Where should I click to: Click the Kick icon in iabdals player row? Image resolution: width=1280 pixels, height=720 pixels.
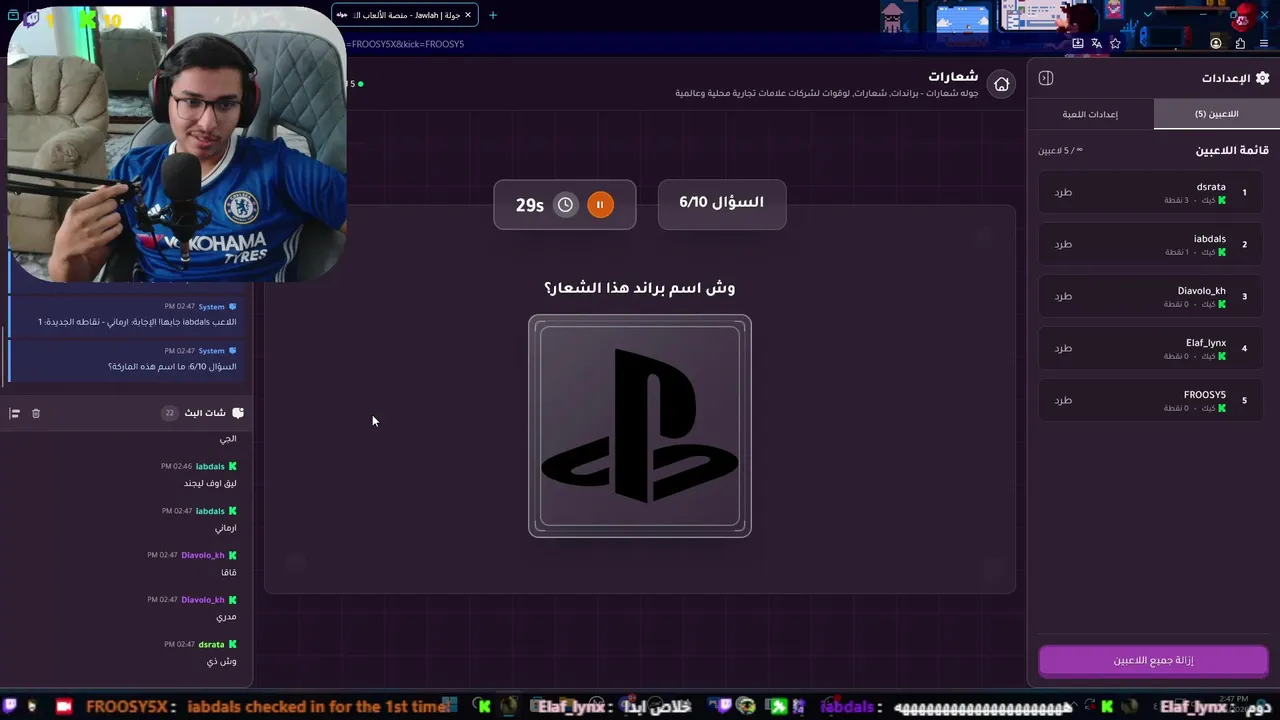point(1222,253)
